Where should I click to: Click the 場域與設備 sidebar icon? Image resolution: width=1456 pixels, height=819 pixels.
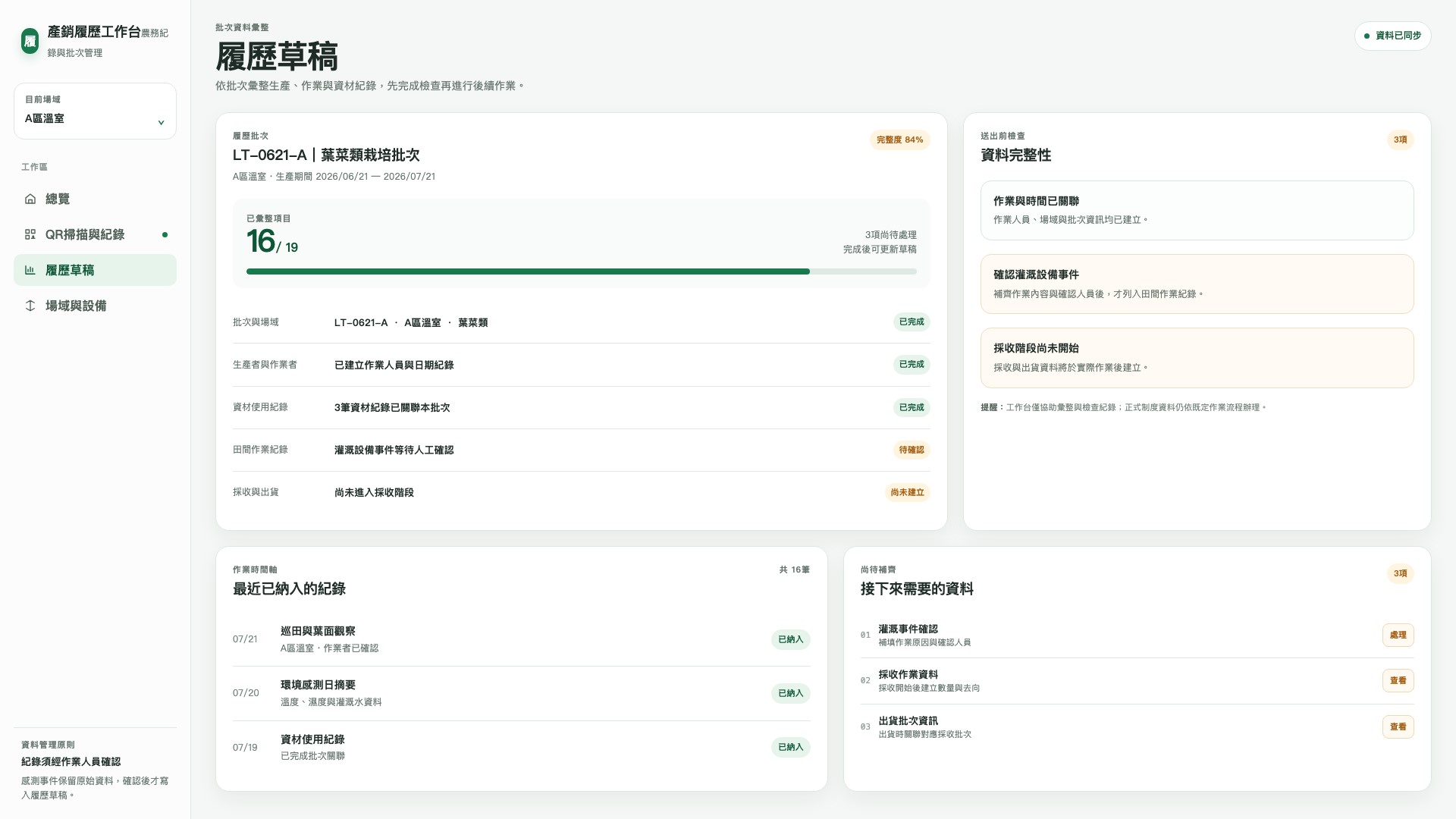point(30,306)
